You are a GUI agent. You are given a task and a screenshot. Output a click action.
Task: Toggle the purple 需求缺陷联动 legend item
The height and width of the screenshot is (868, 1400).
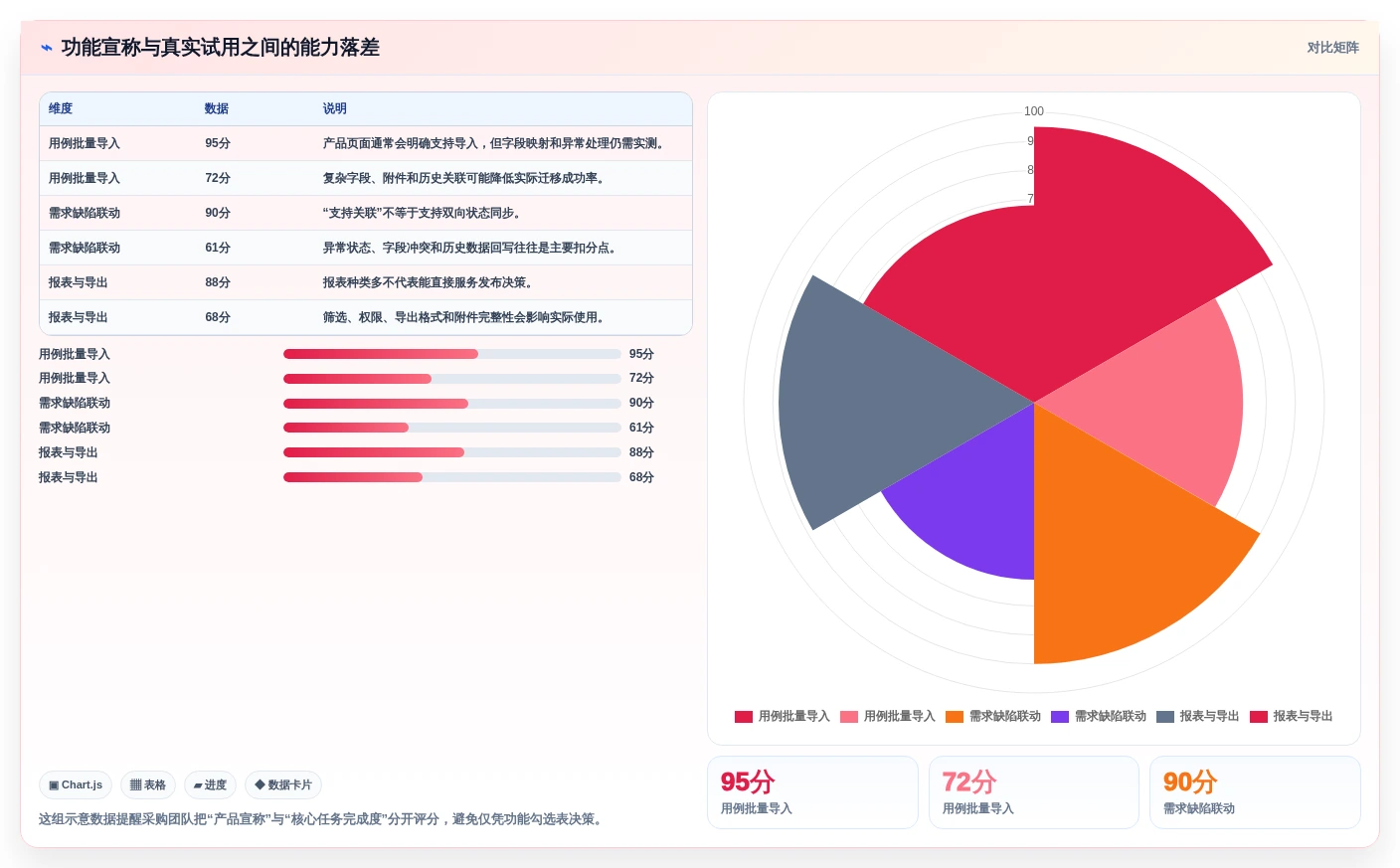pos(1099,716)
